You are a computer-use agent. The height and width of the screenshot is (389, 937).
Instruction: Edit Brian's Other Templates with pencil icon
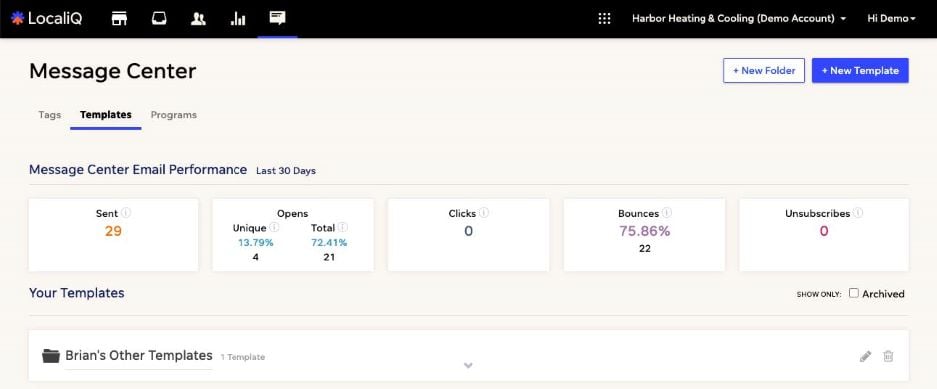865,356
